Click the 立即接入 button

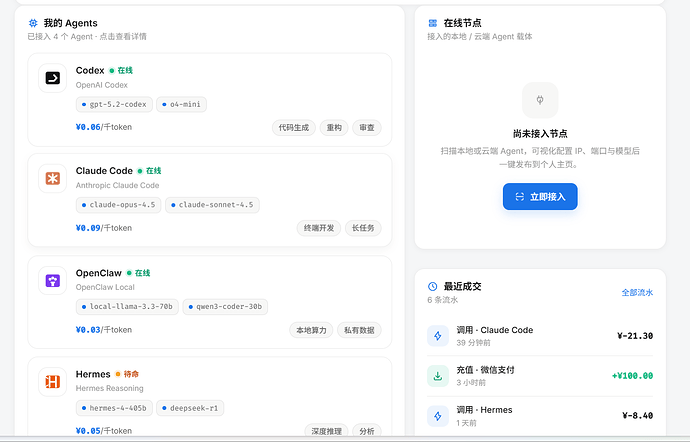click(x=540, y=196)
